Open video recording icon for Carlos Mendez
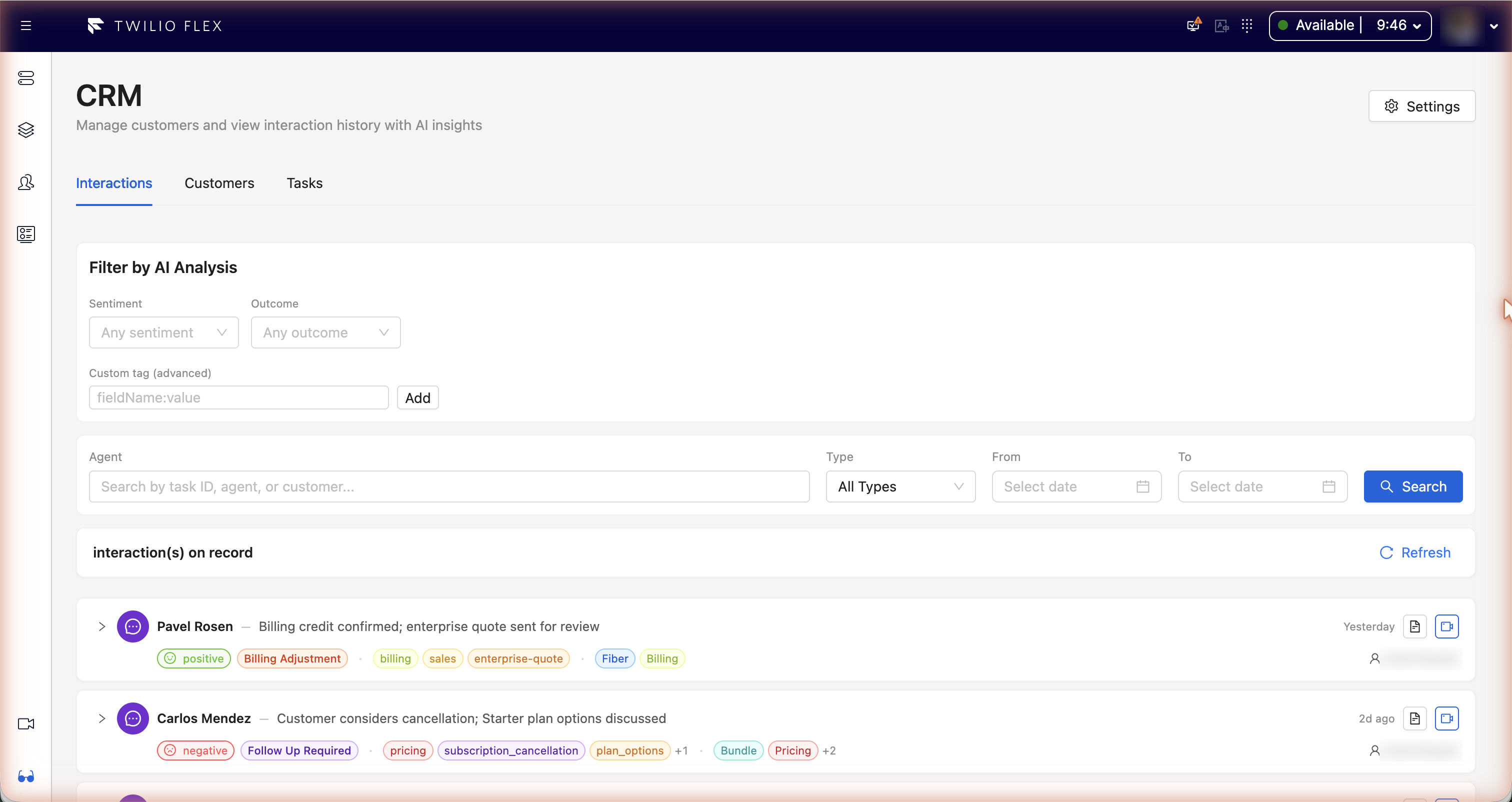 pyautogui.click(x=1447, y=718)
